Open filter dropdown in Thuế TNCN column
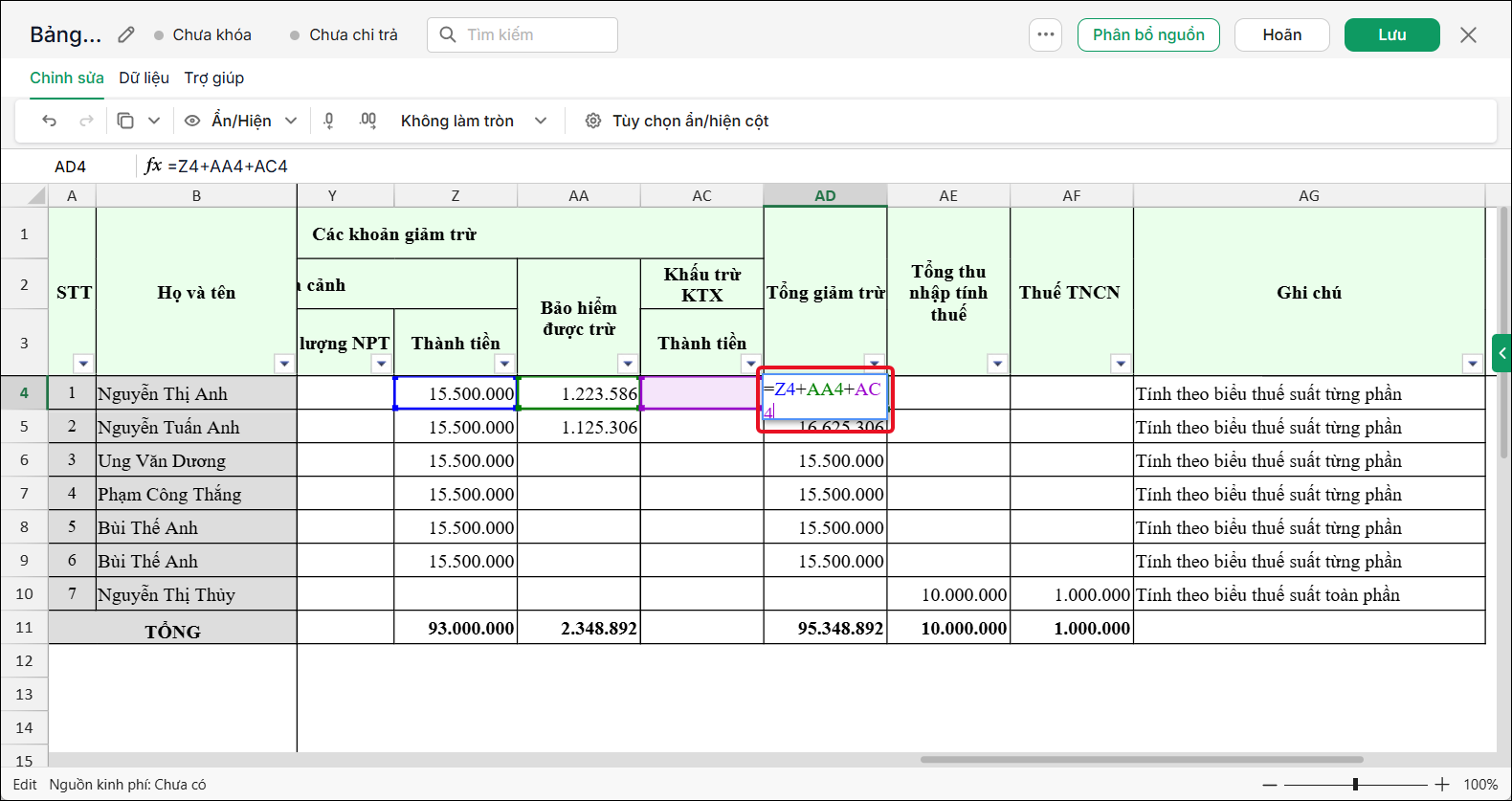 tap(1121, 364)
